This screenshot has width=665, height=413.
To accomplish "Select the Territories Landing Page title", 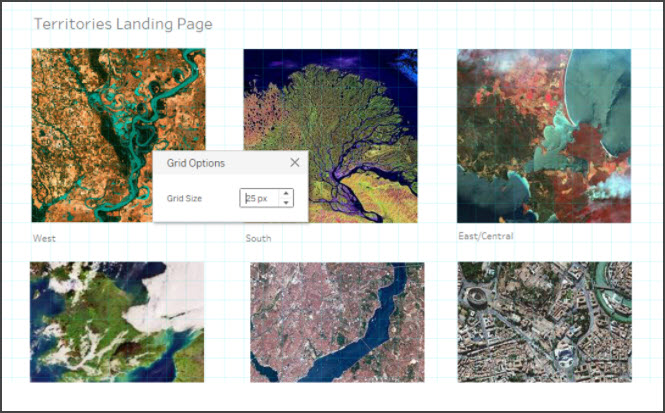I will pos(122,23).
